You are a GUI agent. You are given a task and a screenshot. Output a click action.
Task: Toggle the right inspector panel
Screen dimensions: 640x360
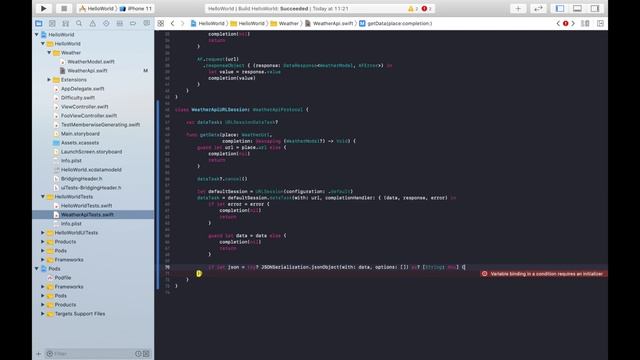coord(595,8)
